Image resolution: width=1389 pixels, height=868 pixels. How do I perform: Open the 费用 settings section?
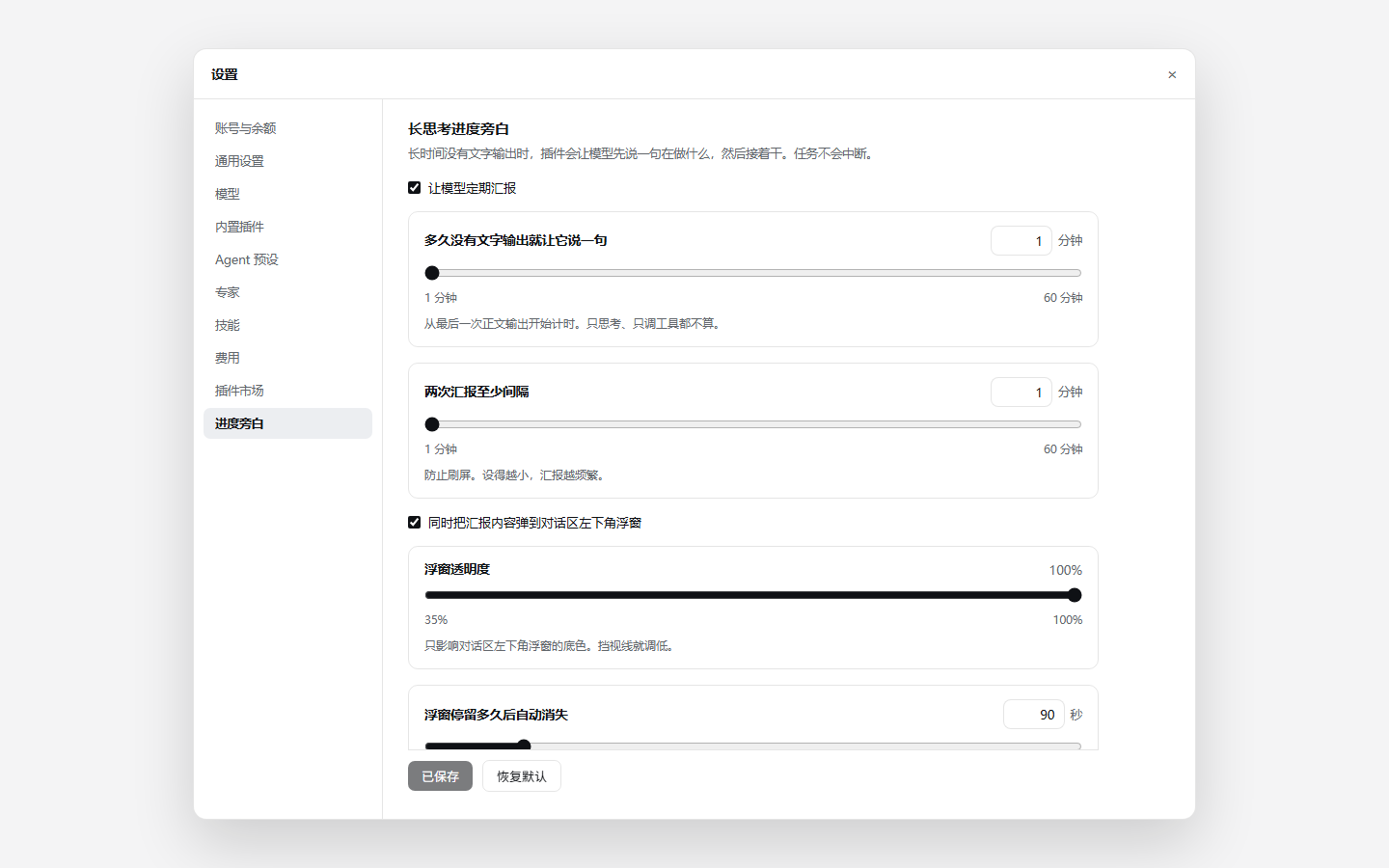[x=287, y=358]
